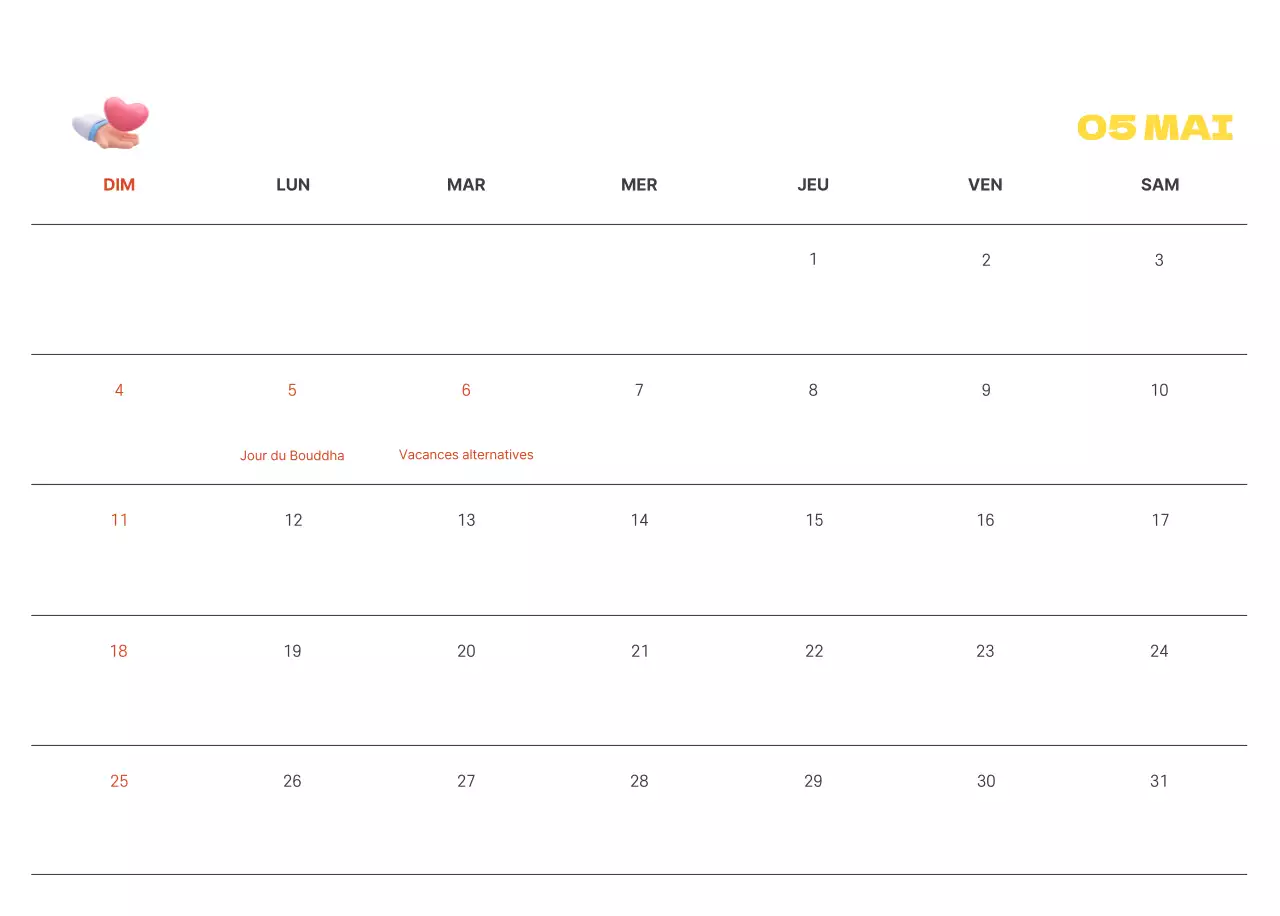Click date 5 in red

(292, 390)
